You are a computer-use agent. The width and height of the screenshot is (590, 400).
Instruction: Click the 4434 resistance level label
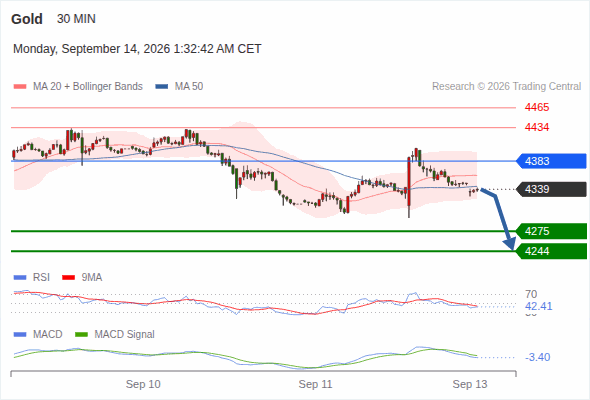[537, 128]
